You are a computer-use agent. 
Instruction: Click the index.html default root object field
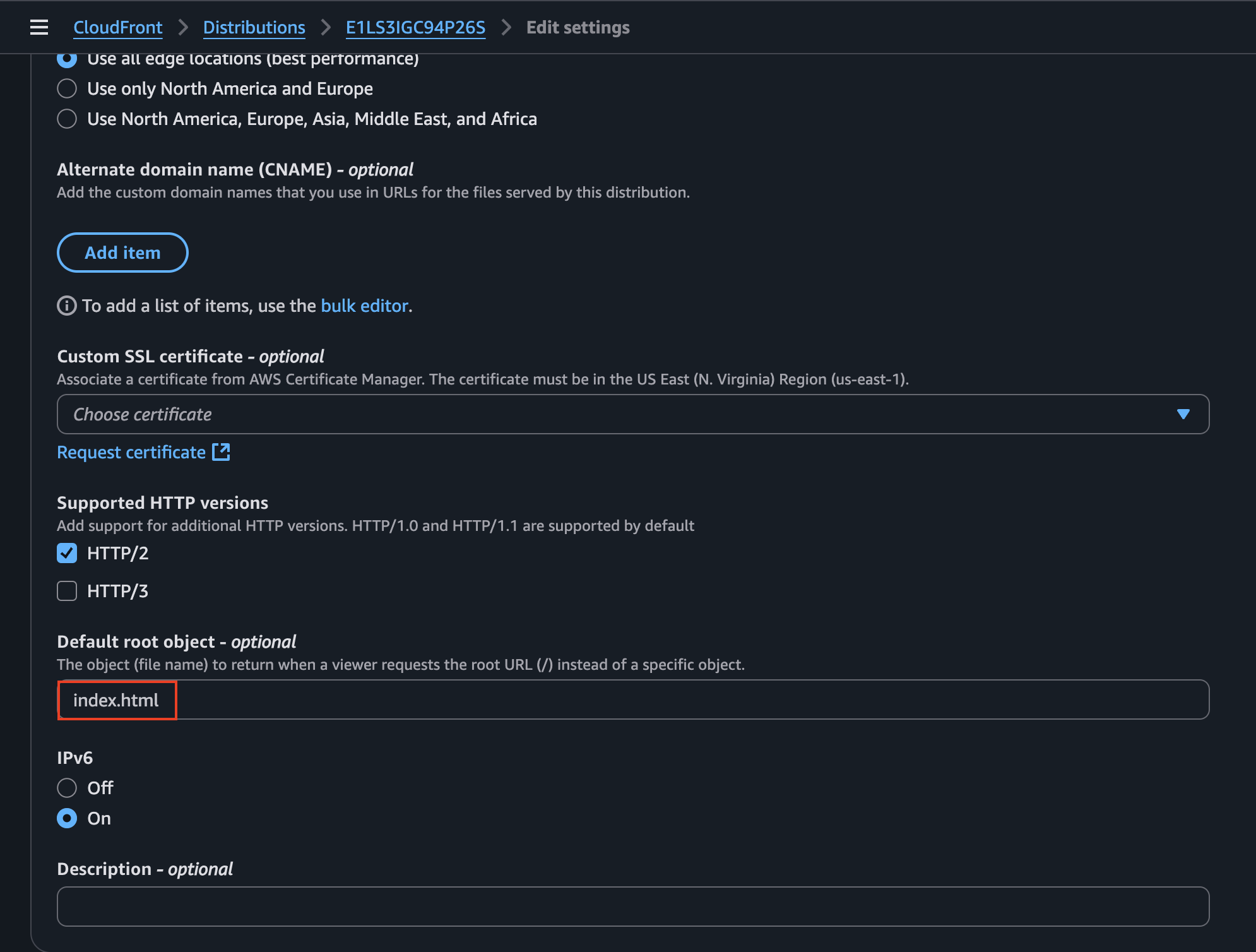(x=116, y=699)
